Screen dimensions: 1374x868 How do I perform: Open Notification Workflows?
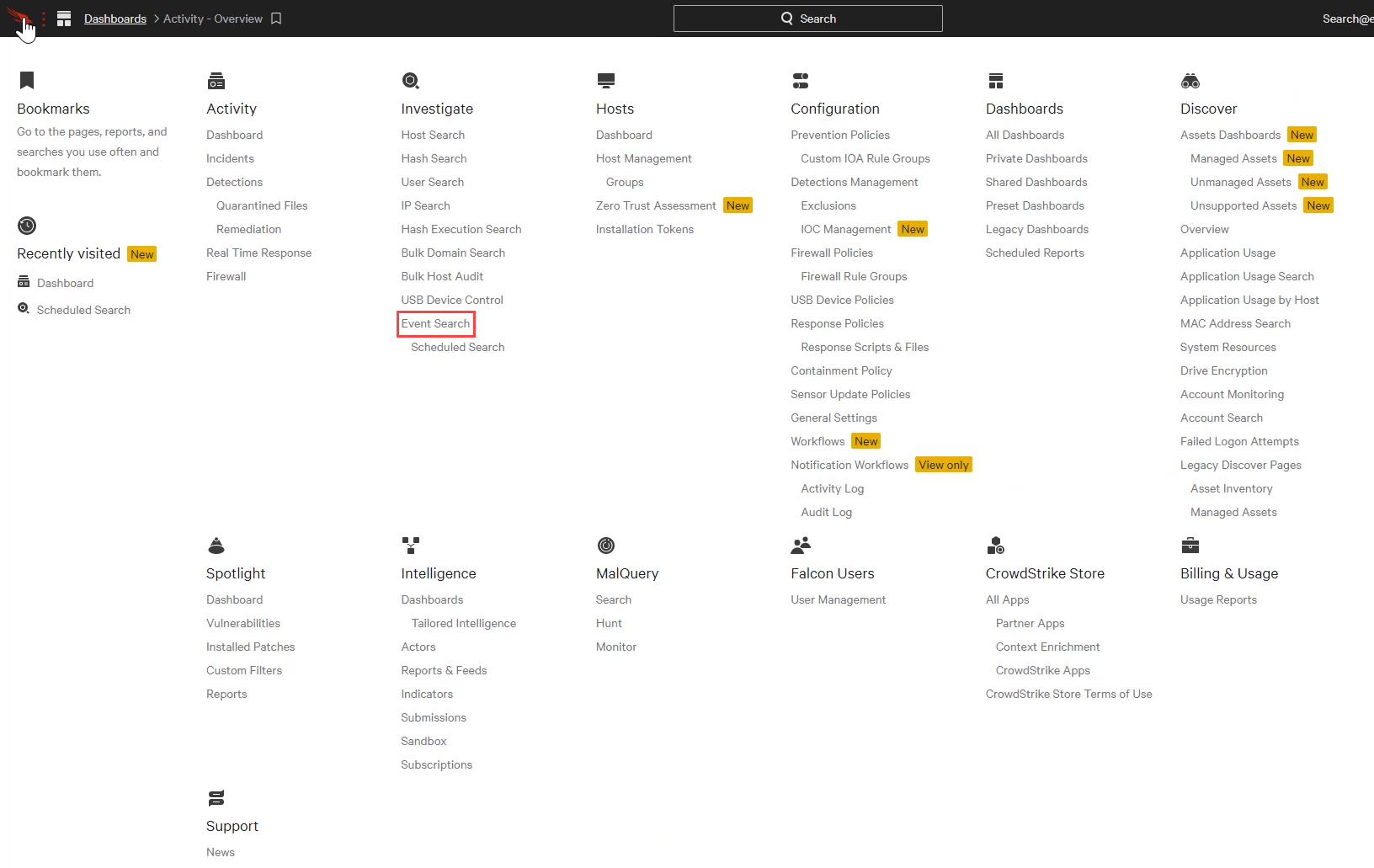pos(849,465)
